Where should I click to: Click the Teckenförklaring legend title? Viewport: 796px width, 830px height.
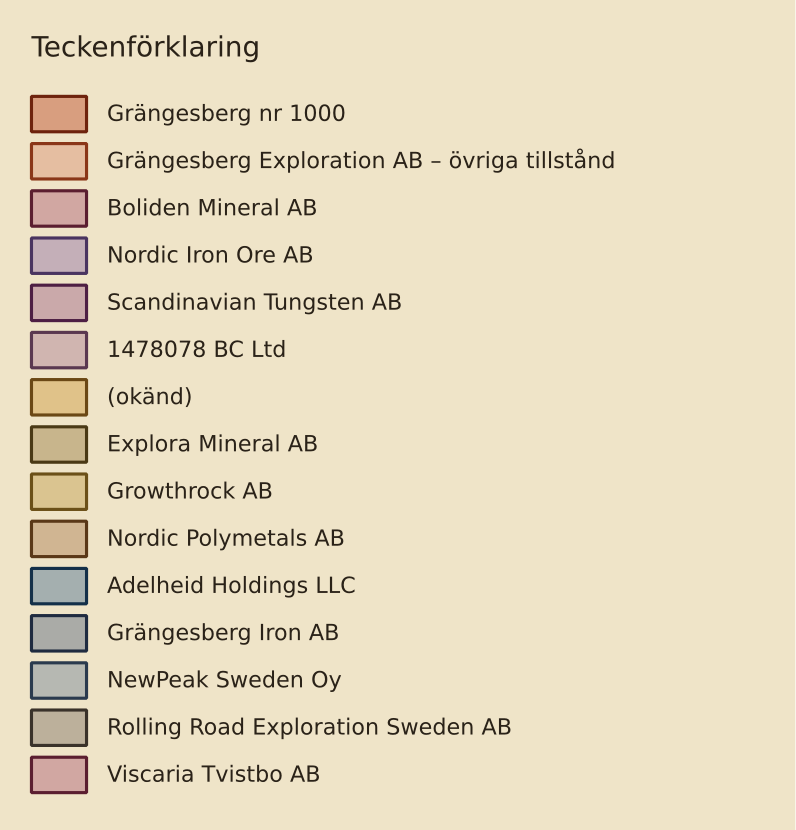click(x=146, y=47)
